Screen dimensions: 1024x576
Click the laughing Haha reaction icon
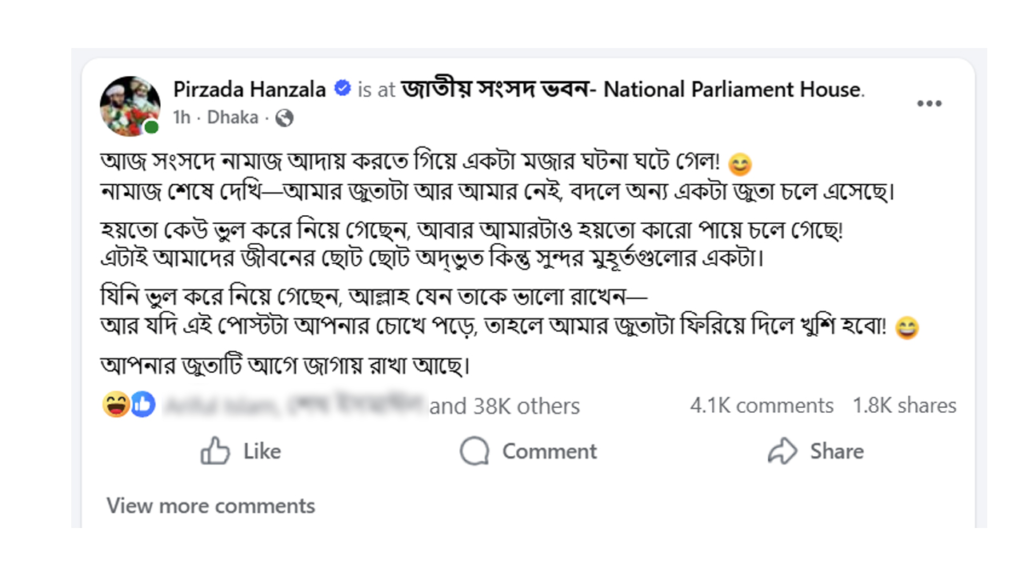(x=116, y=405)
